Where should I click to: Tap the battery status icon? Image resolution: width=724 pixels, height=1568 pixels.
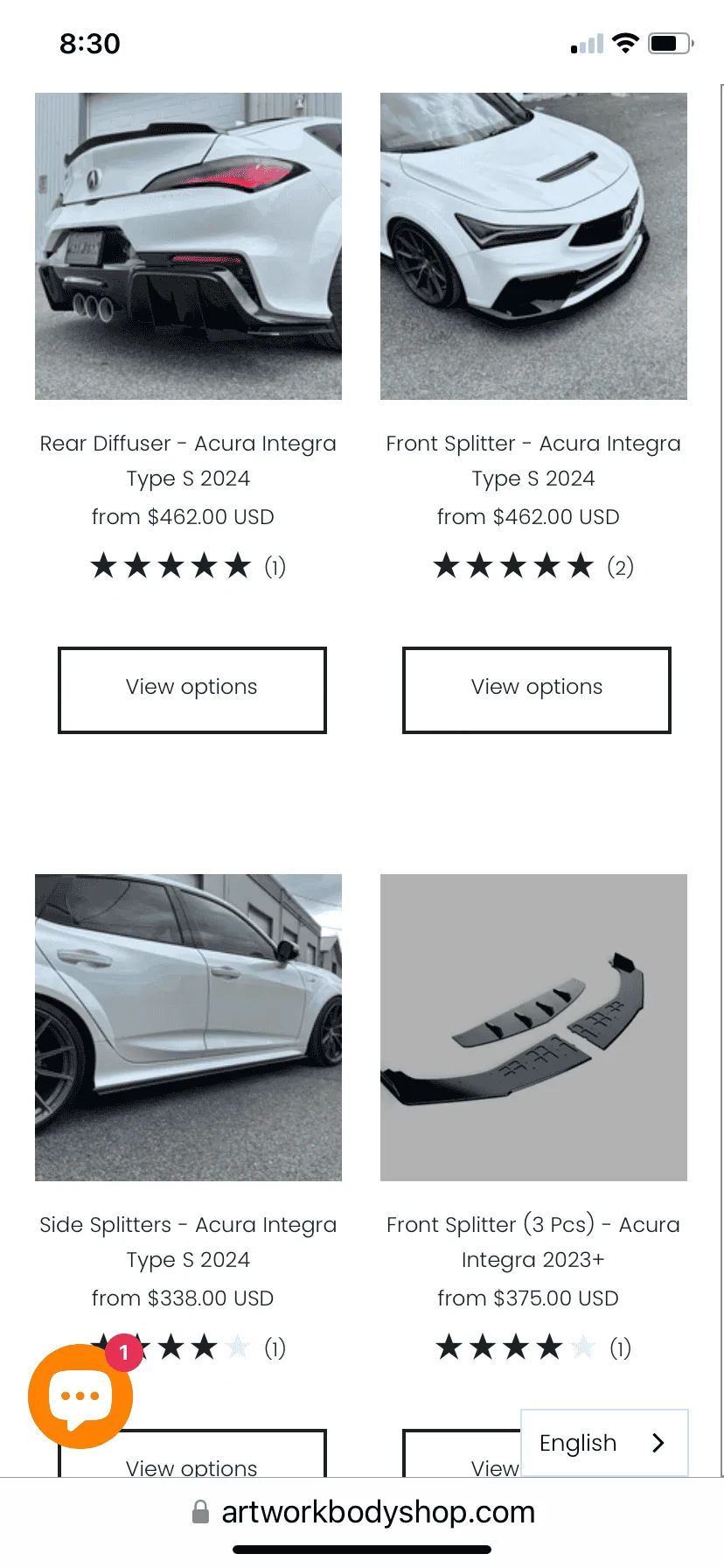coord(671,43)
